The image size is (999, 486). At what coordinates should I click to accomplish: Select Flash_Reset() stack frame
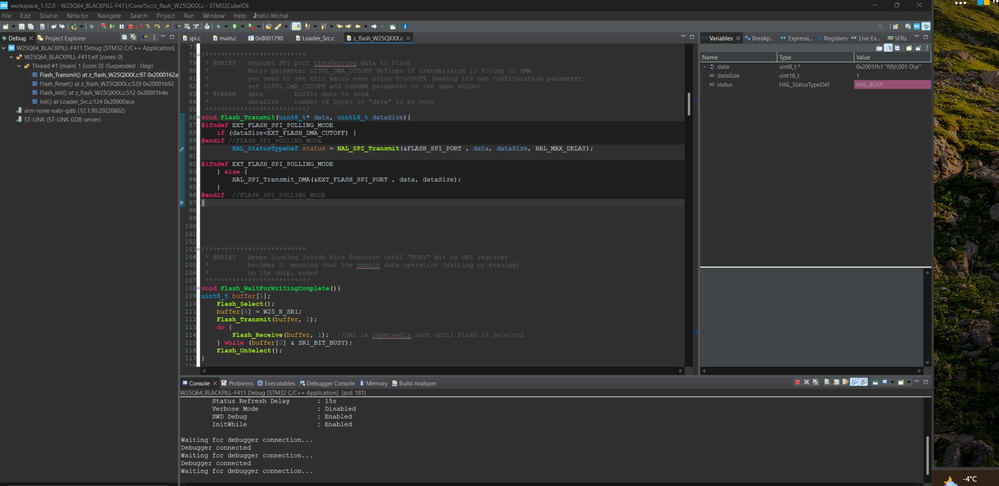(106, 83)
